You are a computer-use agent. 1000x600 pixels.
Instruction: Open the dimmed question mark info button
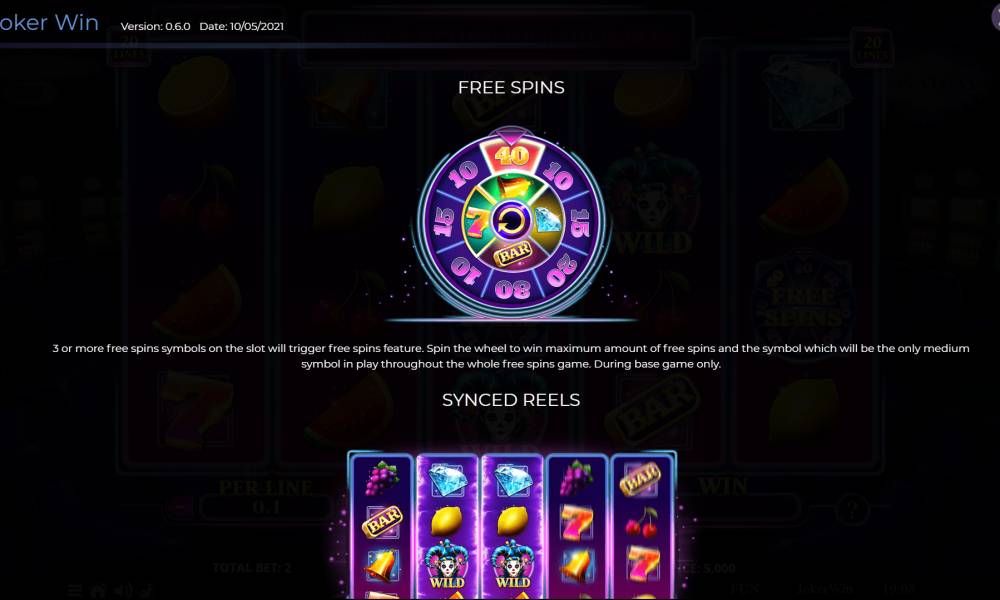click(853, 509)
